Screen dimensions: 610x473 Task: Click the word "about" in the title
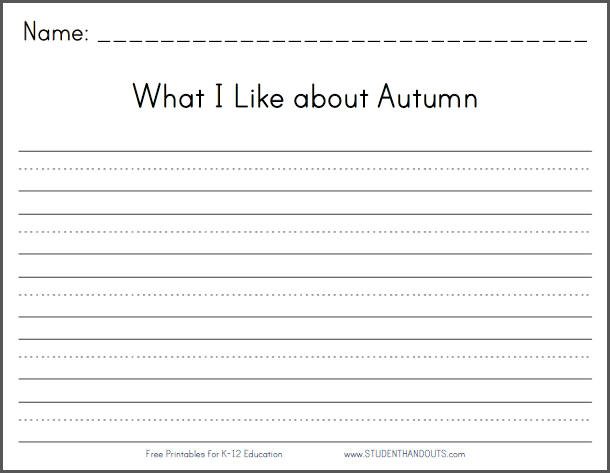click(331, 98)
